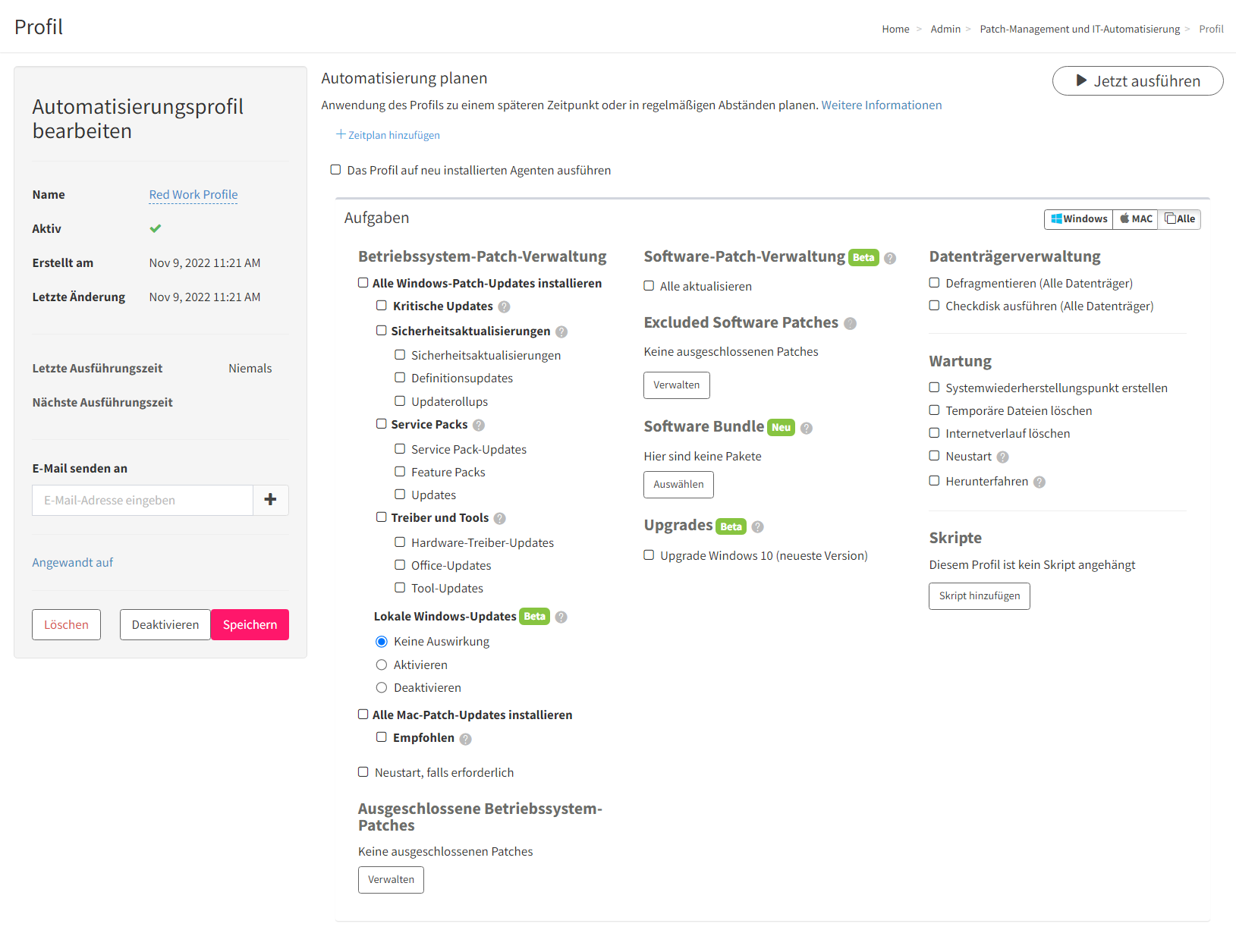1236x952 pixels.
Task: Save the profile with Speichern
Action: pyautogui.click(x=250, y=625)
